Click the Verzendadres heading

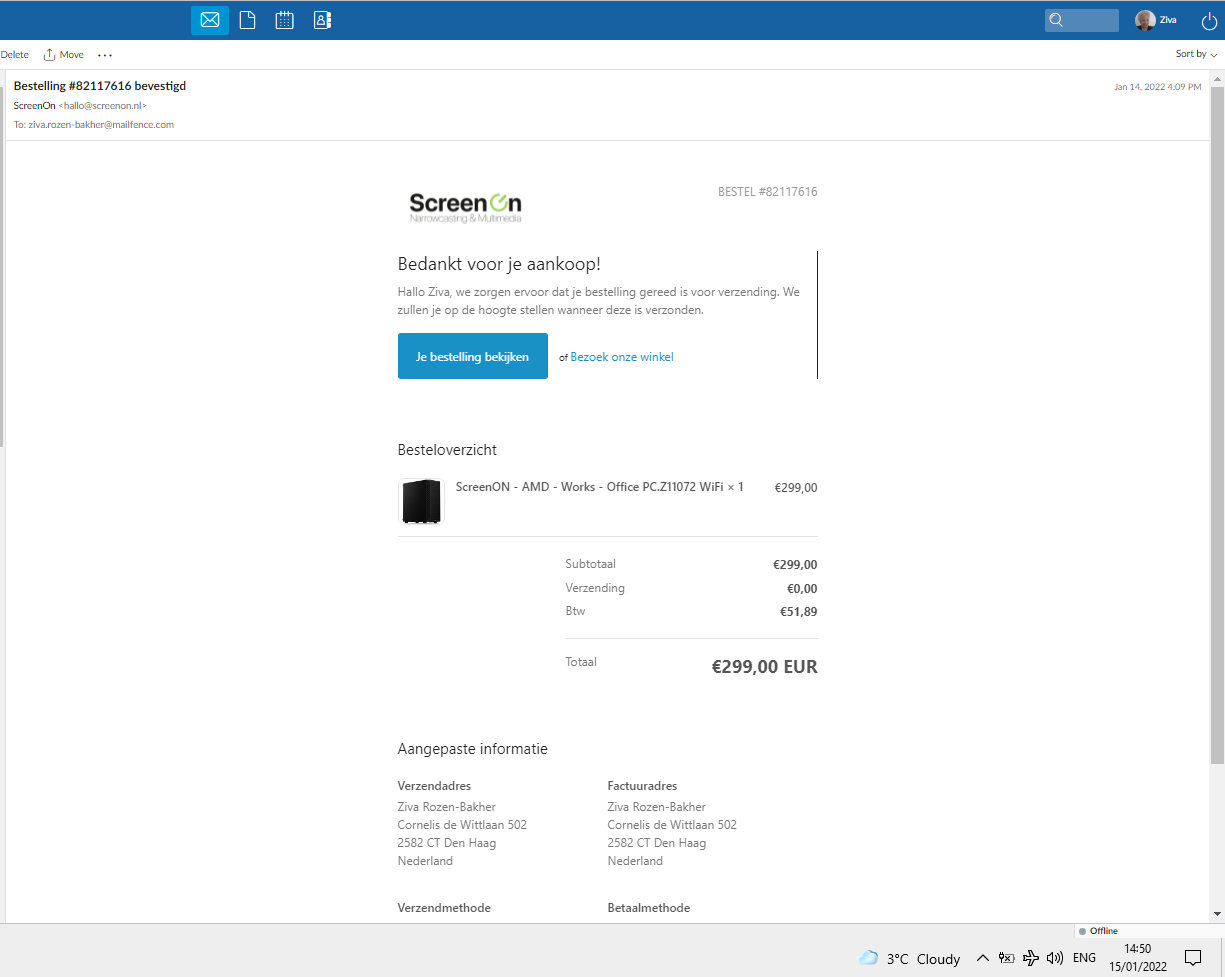(x=434, y=786)
